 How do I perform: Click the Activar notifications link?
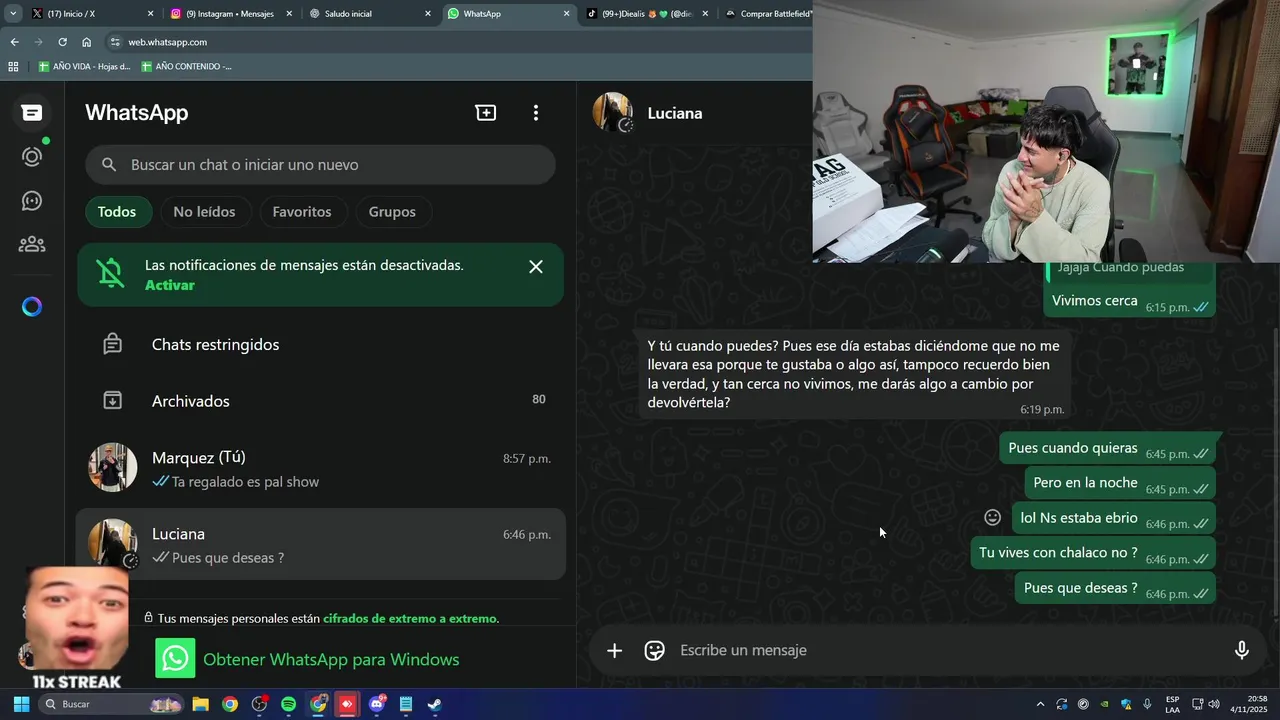point(170,285)
